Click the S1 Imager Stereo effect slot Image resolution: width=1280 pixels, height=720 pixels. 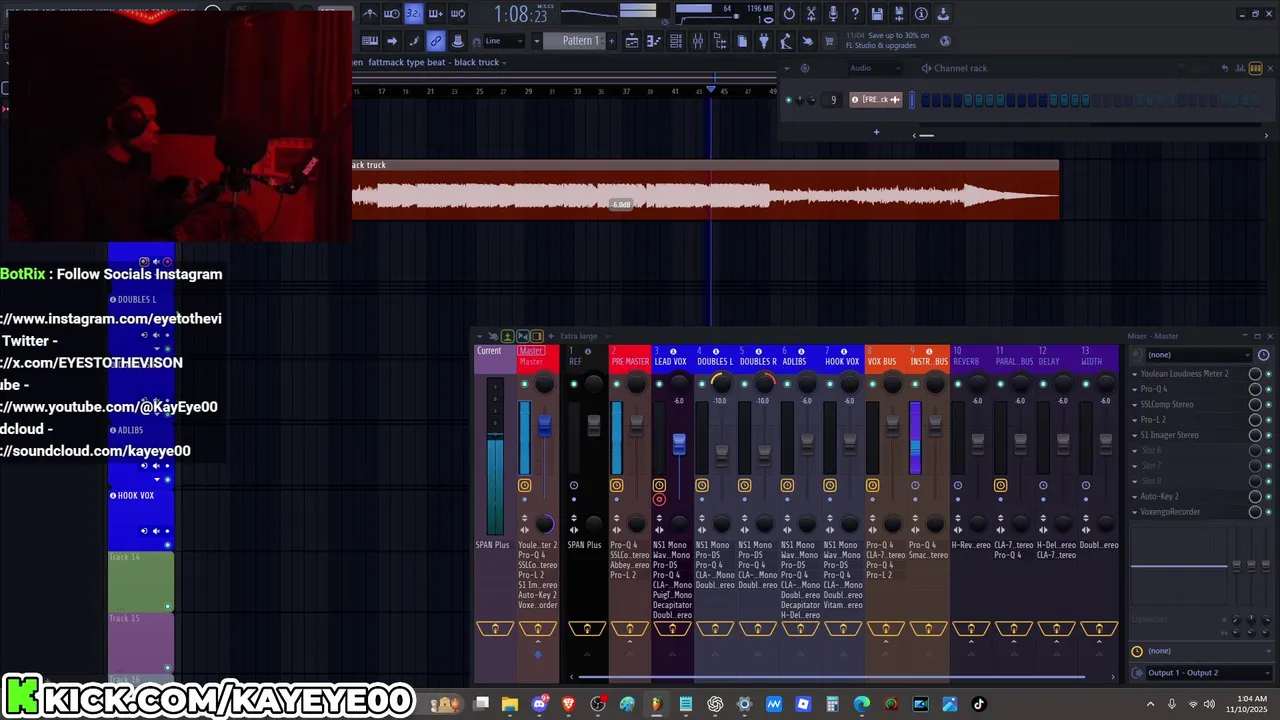[1170, 435]
